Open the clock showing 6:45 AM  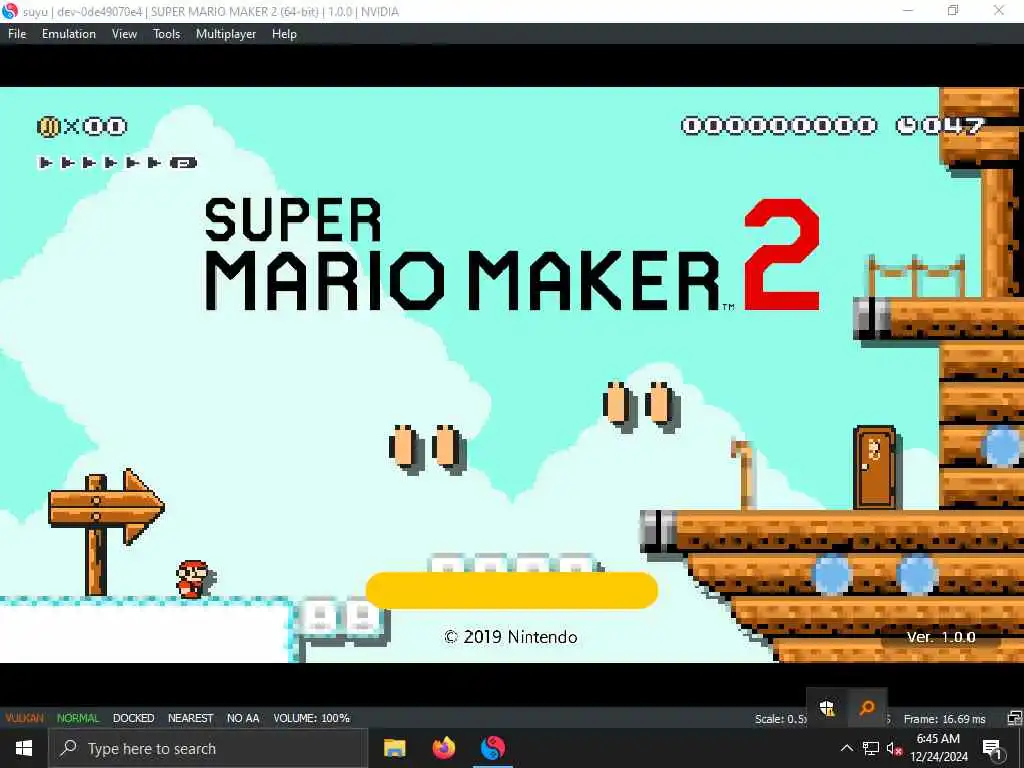938,748
